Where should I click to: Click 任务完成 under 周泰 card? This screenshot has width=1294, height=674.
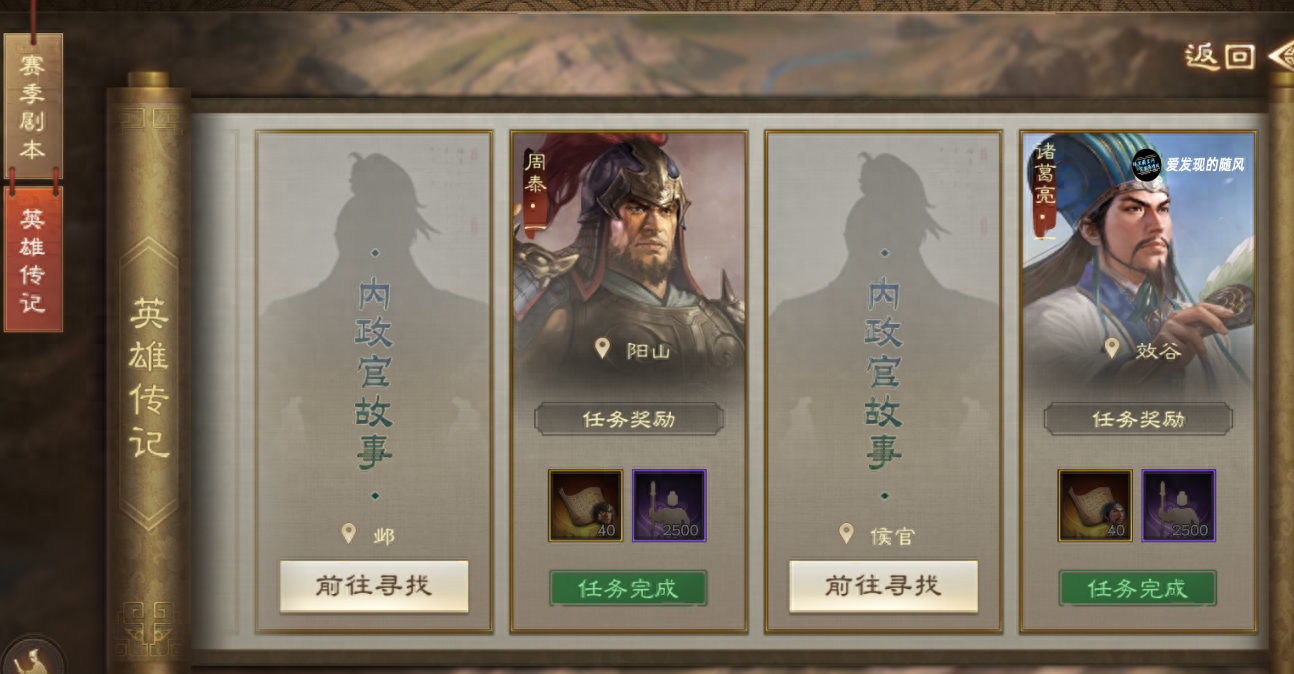tap(628, 588)
